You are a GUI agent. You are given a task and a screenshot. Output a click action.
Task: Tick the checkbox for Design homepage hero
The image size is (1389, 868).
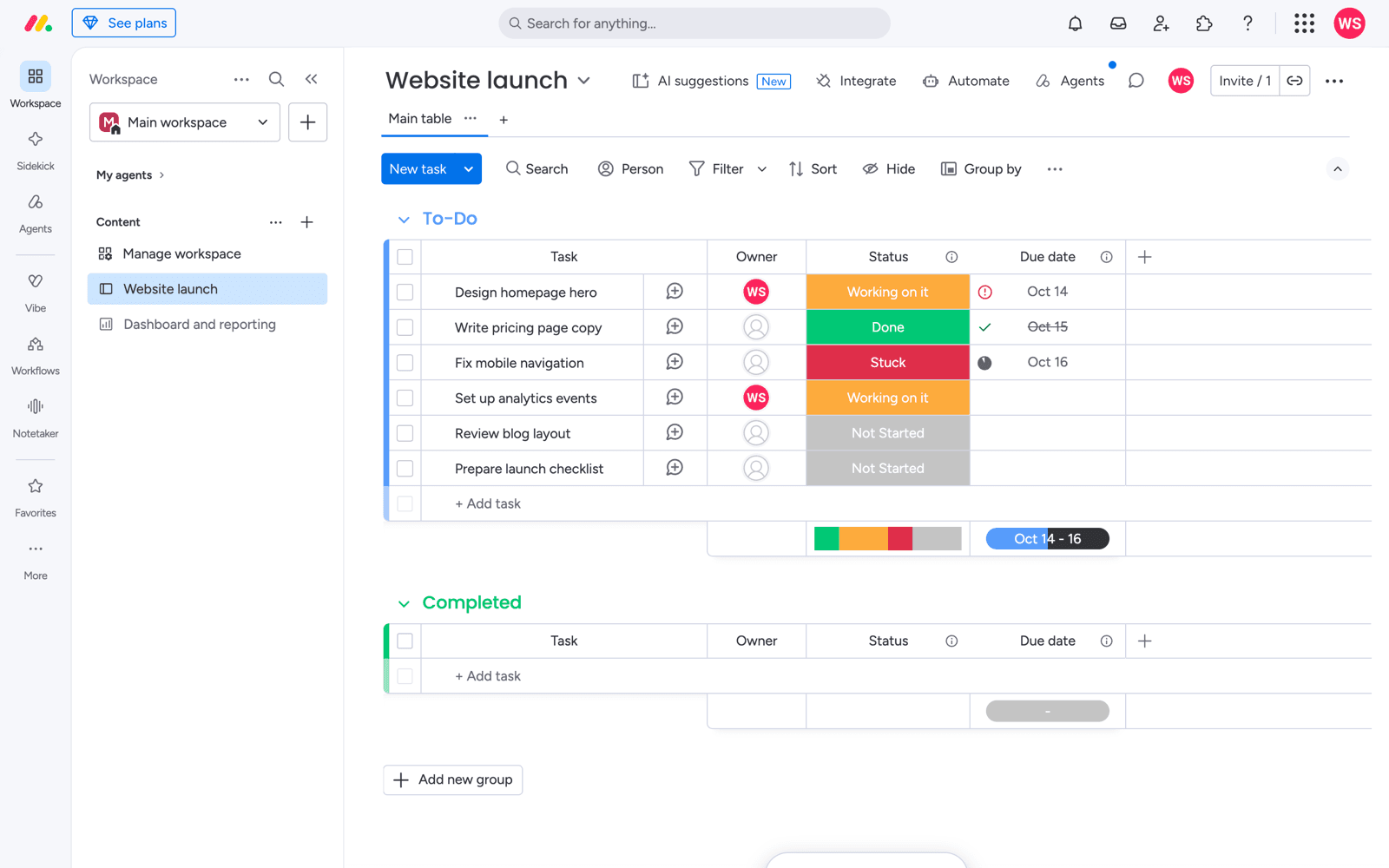coord(405,293)
